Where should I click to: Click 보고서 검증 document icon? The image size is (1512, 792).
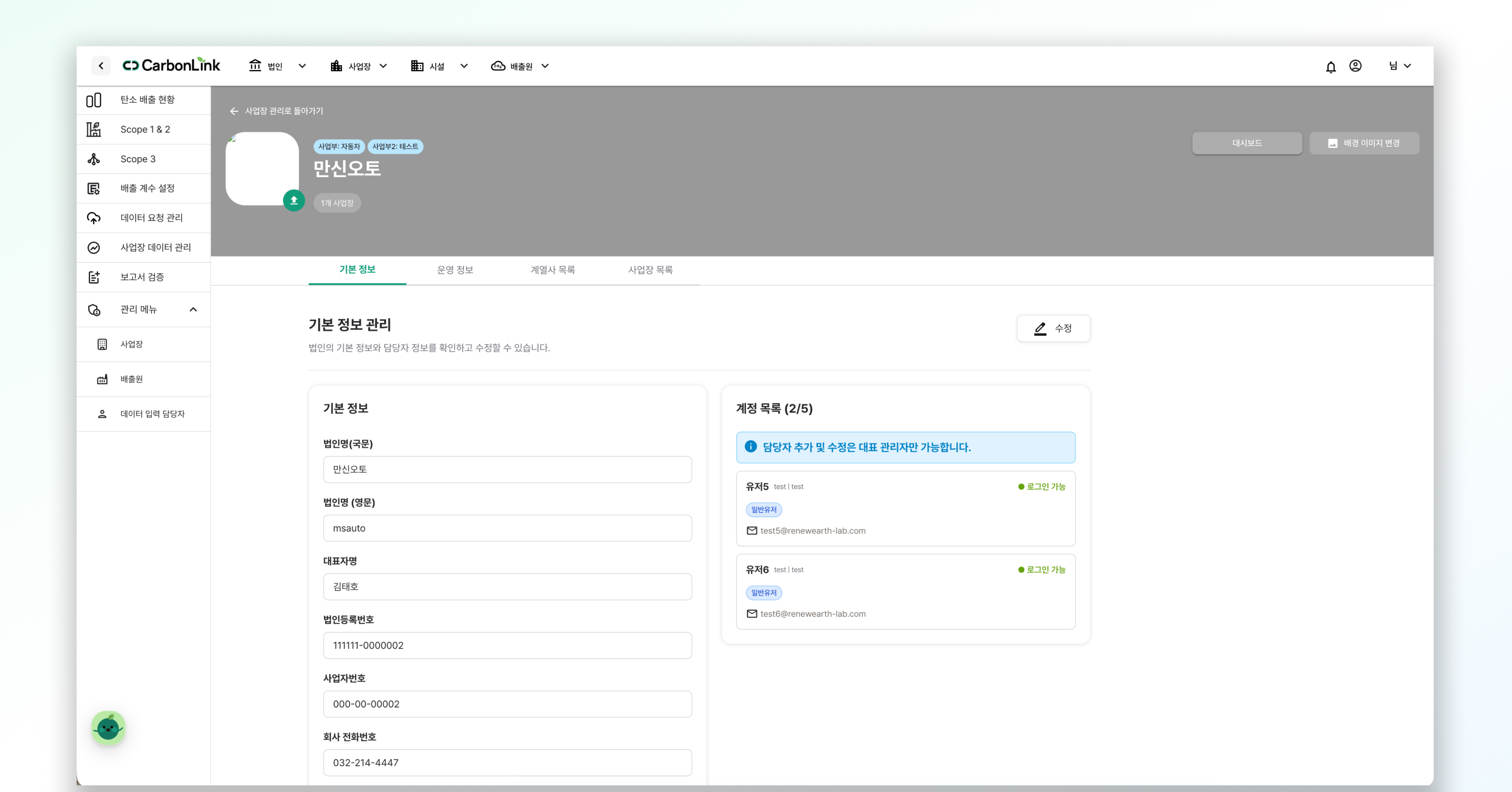94,277
